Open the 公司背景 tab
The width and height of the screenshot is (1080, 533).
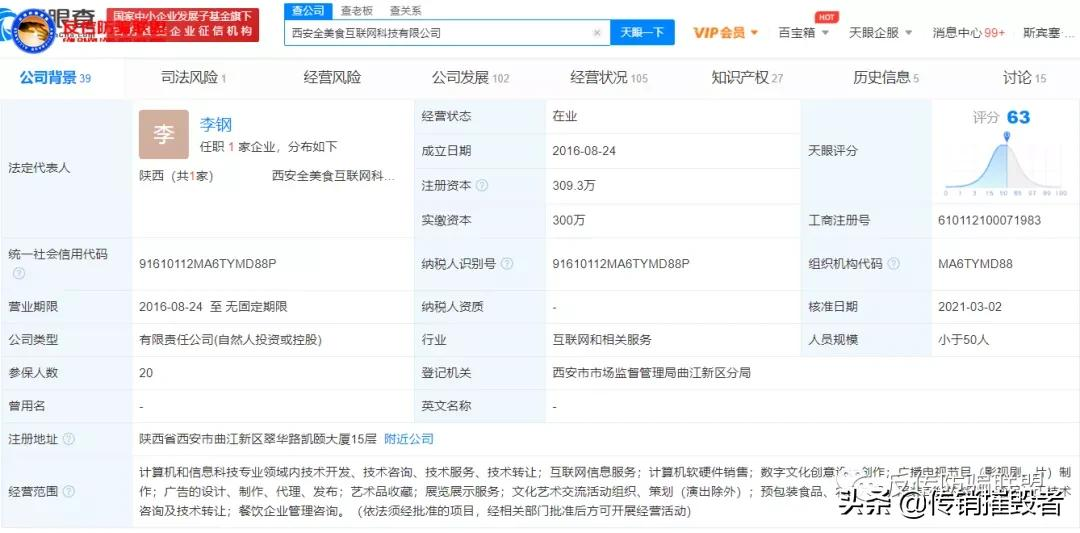pyautogui.click(x=55, y=78)
